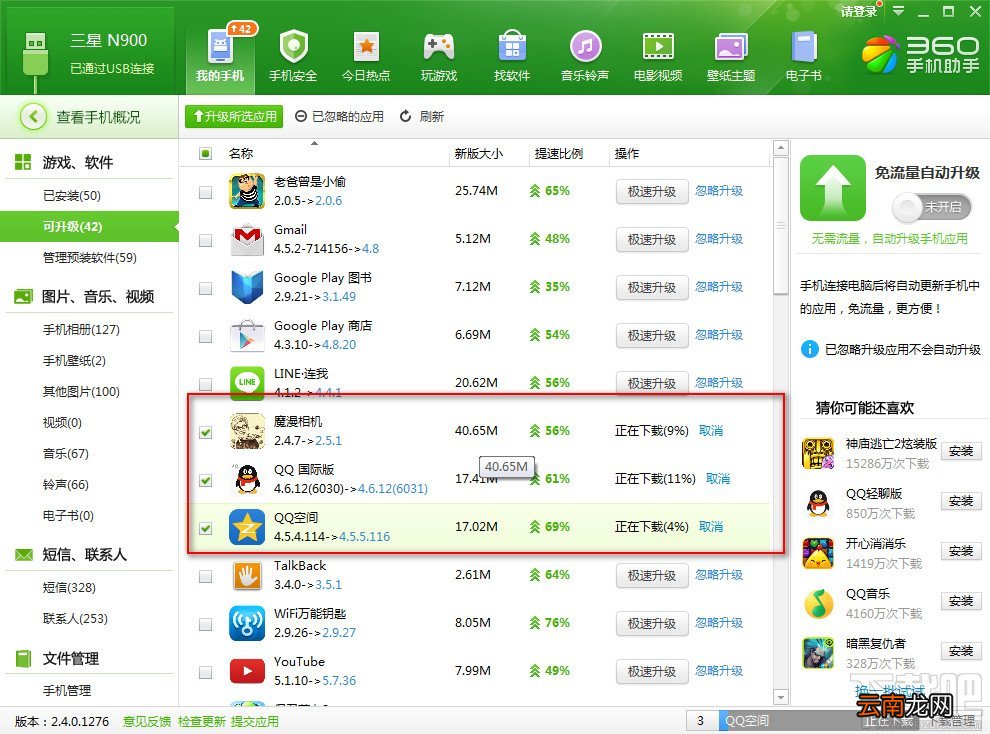Select 已安装(50) in the sidebar
The image size is (990, 734).
72,196
